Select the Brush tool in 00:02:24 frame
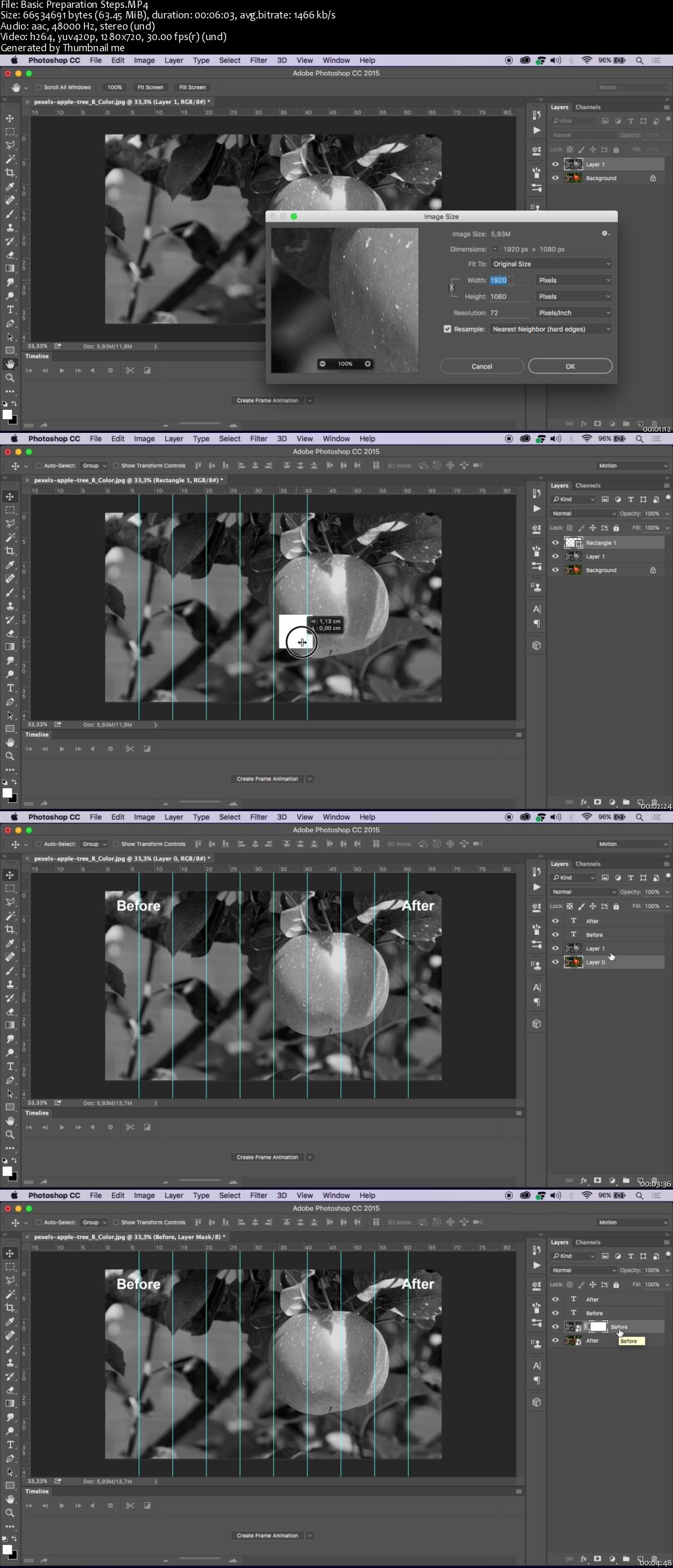 (10, 593)
